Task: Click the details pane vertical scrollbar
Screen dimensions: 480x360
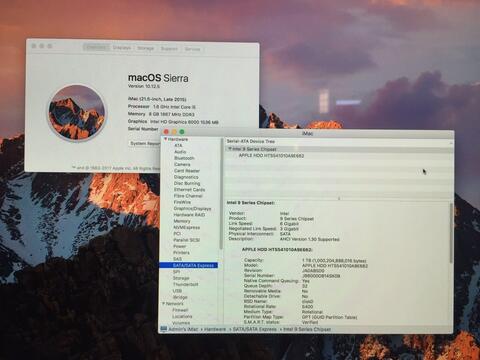Action: (451, 232)
